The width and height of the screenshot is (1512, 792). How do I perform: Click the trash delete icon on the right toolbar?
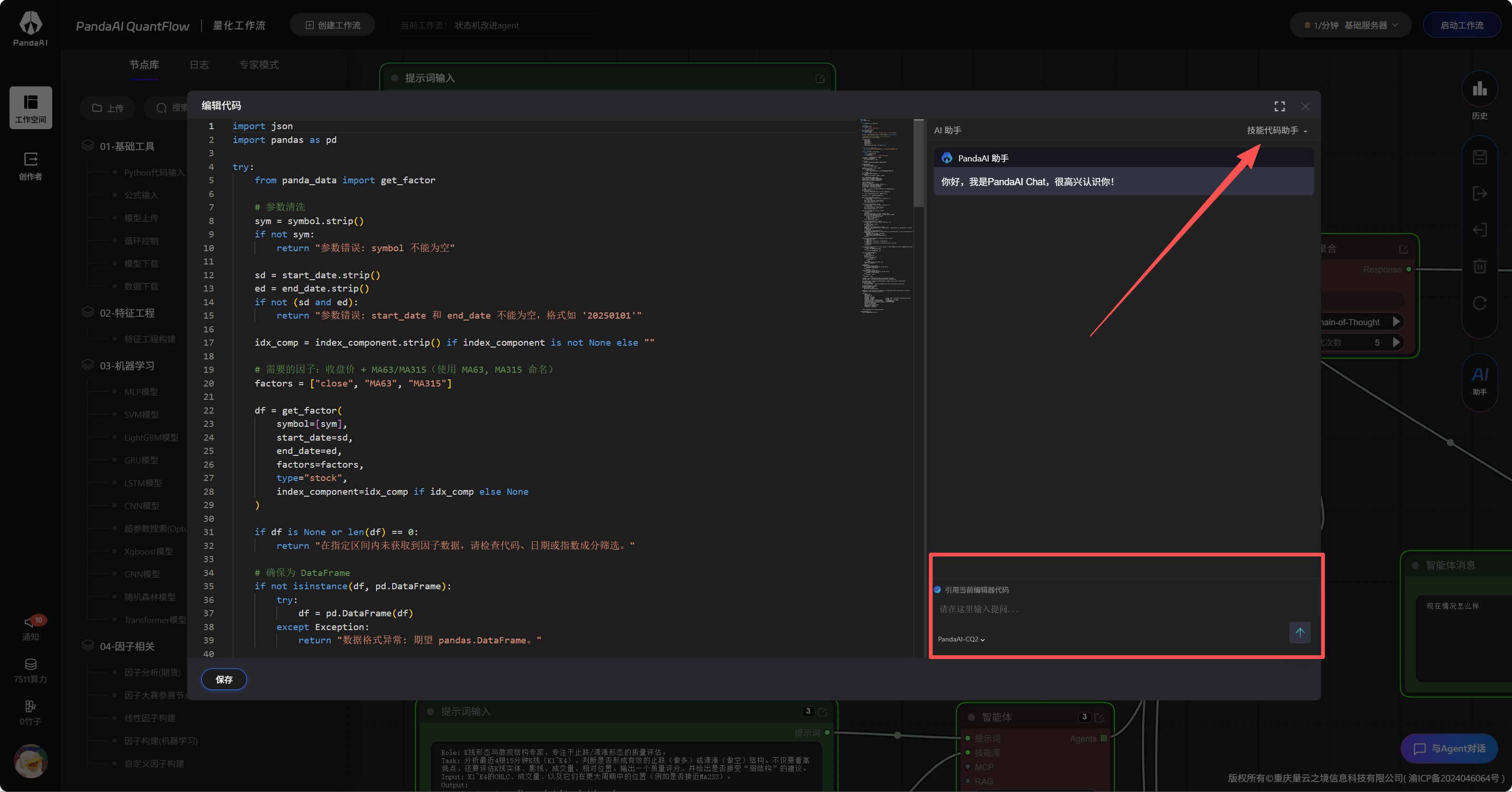(x=1479, y=266)
